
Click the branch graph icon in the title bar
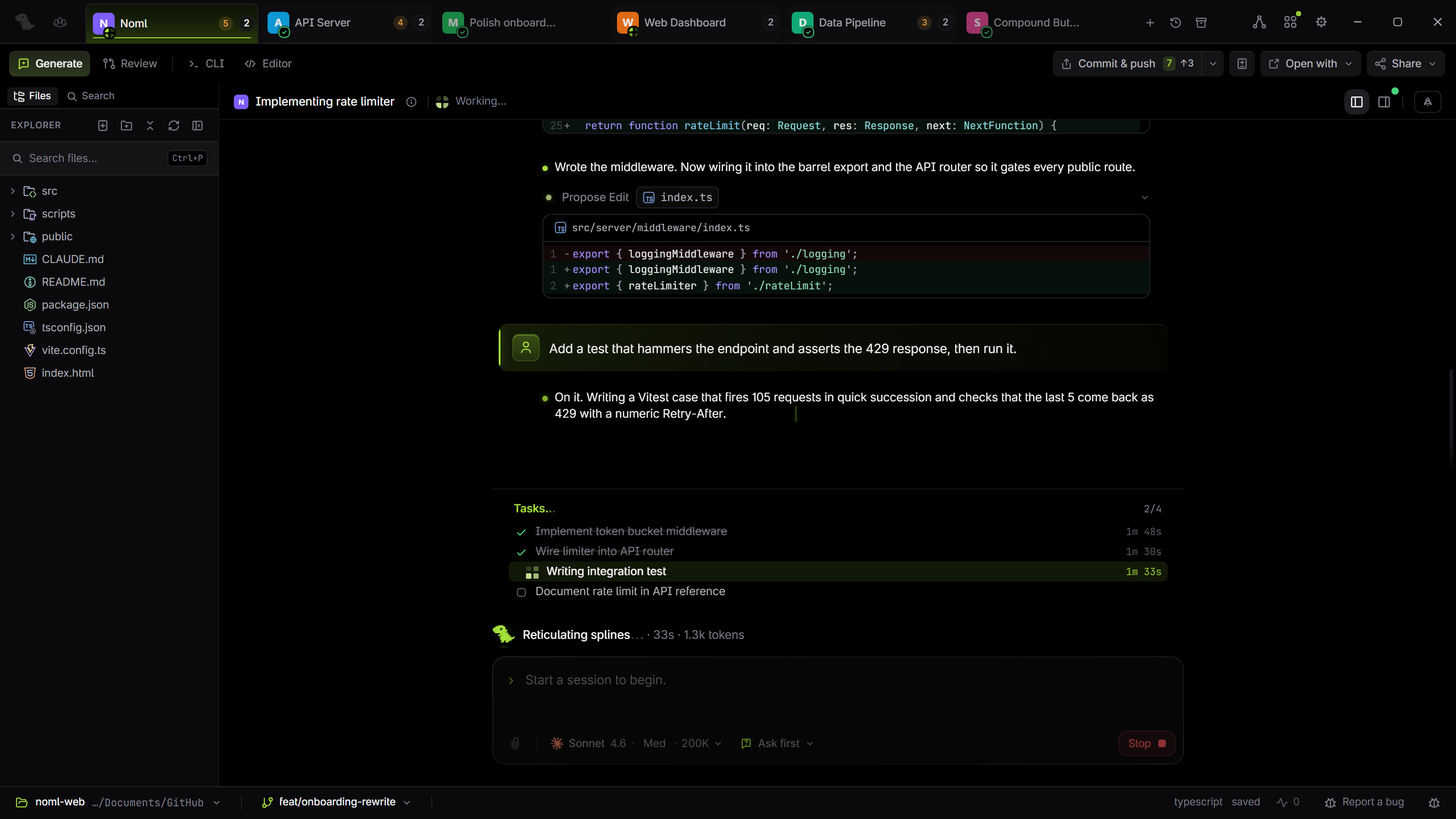click(1259, 22)
